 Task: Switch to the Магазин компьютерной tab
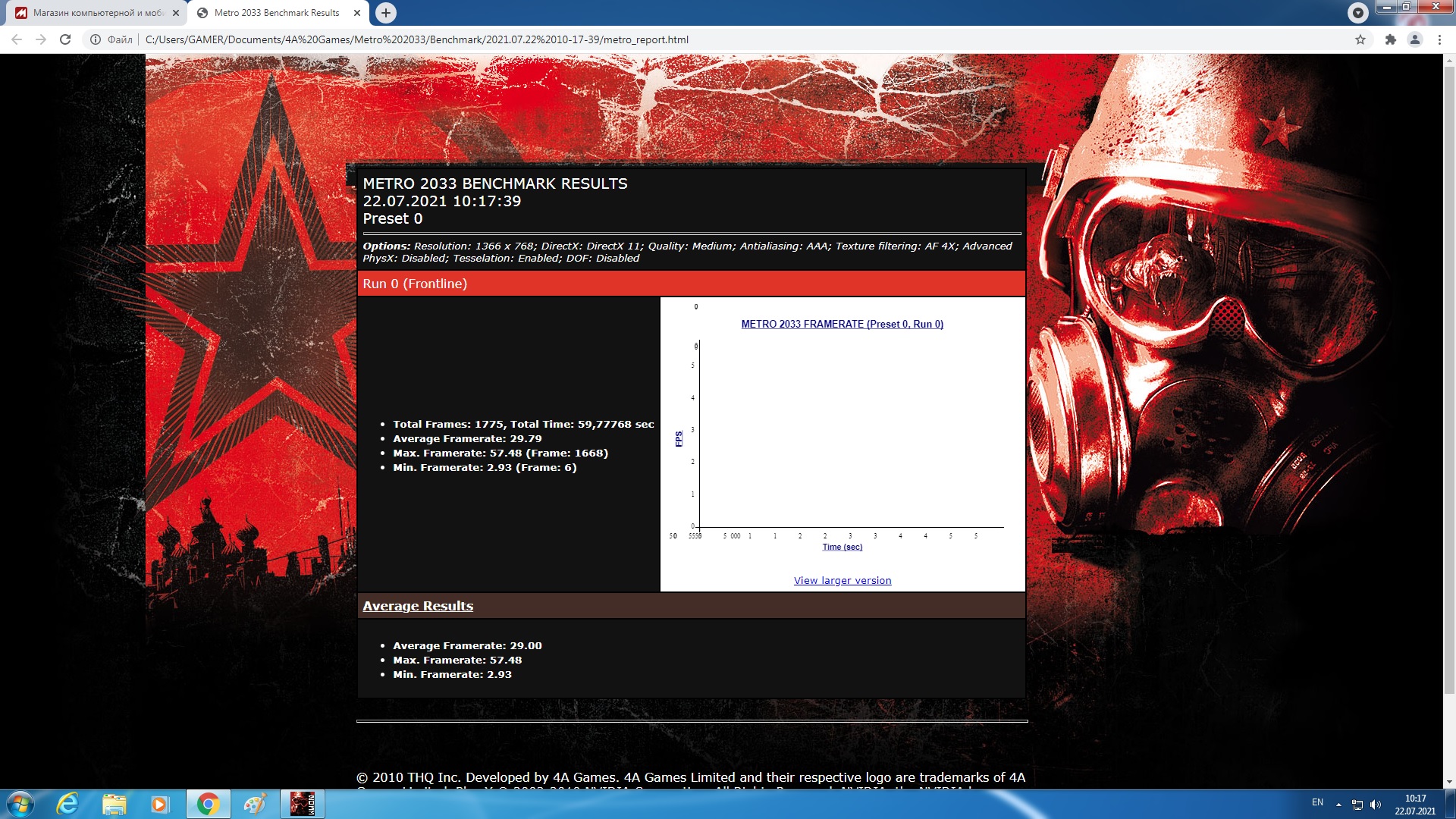tap(97, 13)
